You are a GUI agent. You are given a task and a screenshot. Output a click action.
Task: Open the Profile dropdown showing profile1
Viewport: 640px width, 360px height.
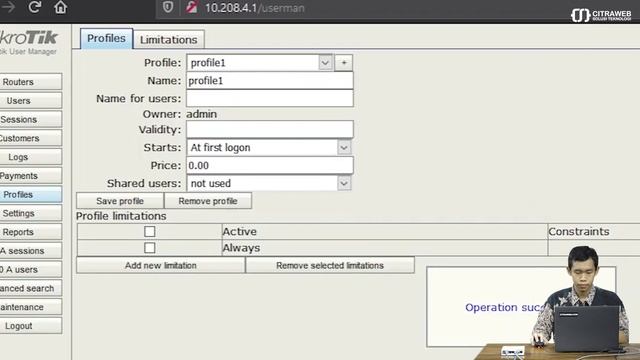[x=260, y=63]
